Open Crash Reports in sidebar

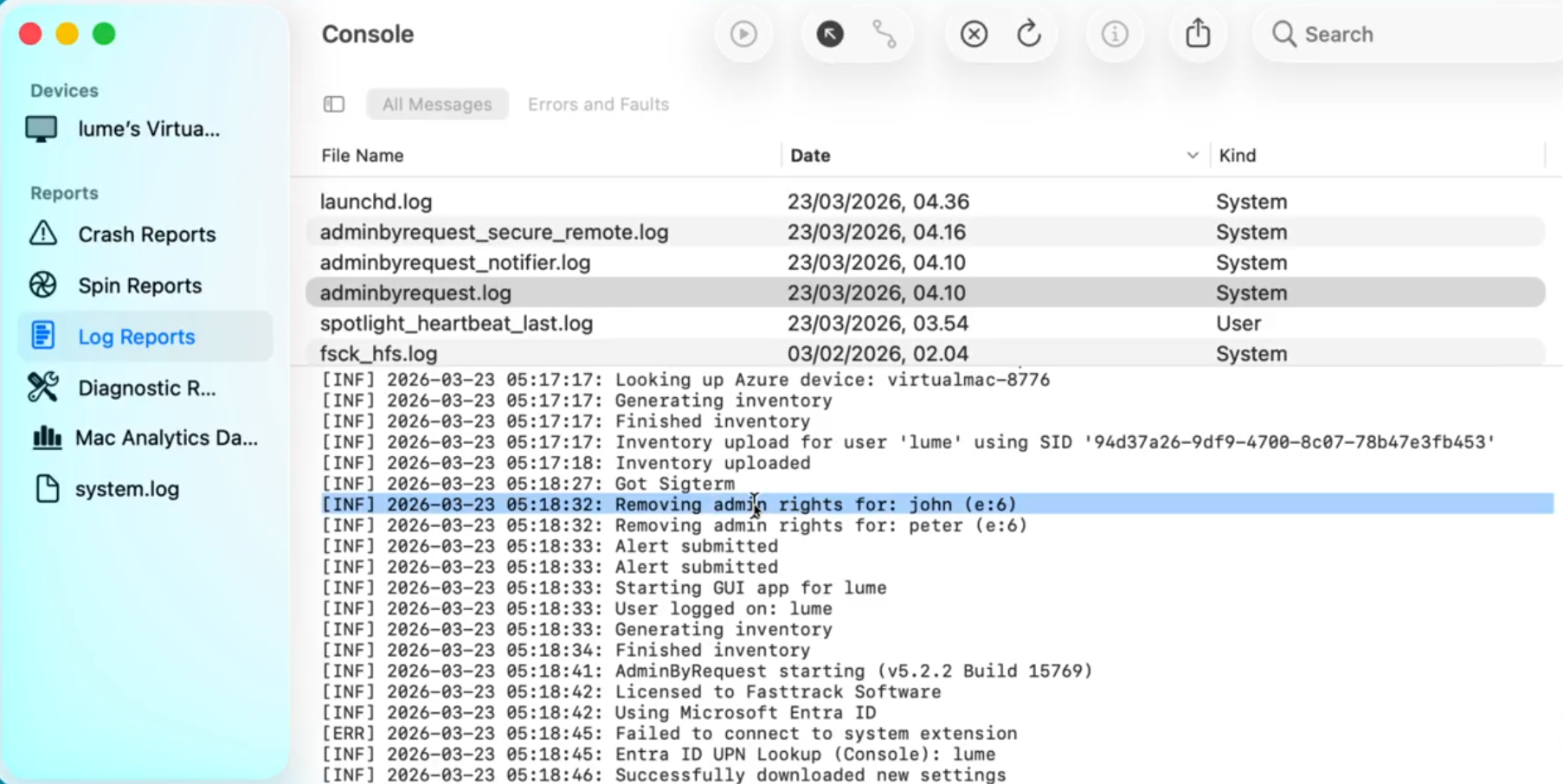(x=145, y=235)
